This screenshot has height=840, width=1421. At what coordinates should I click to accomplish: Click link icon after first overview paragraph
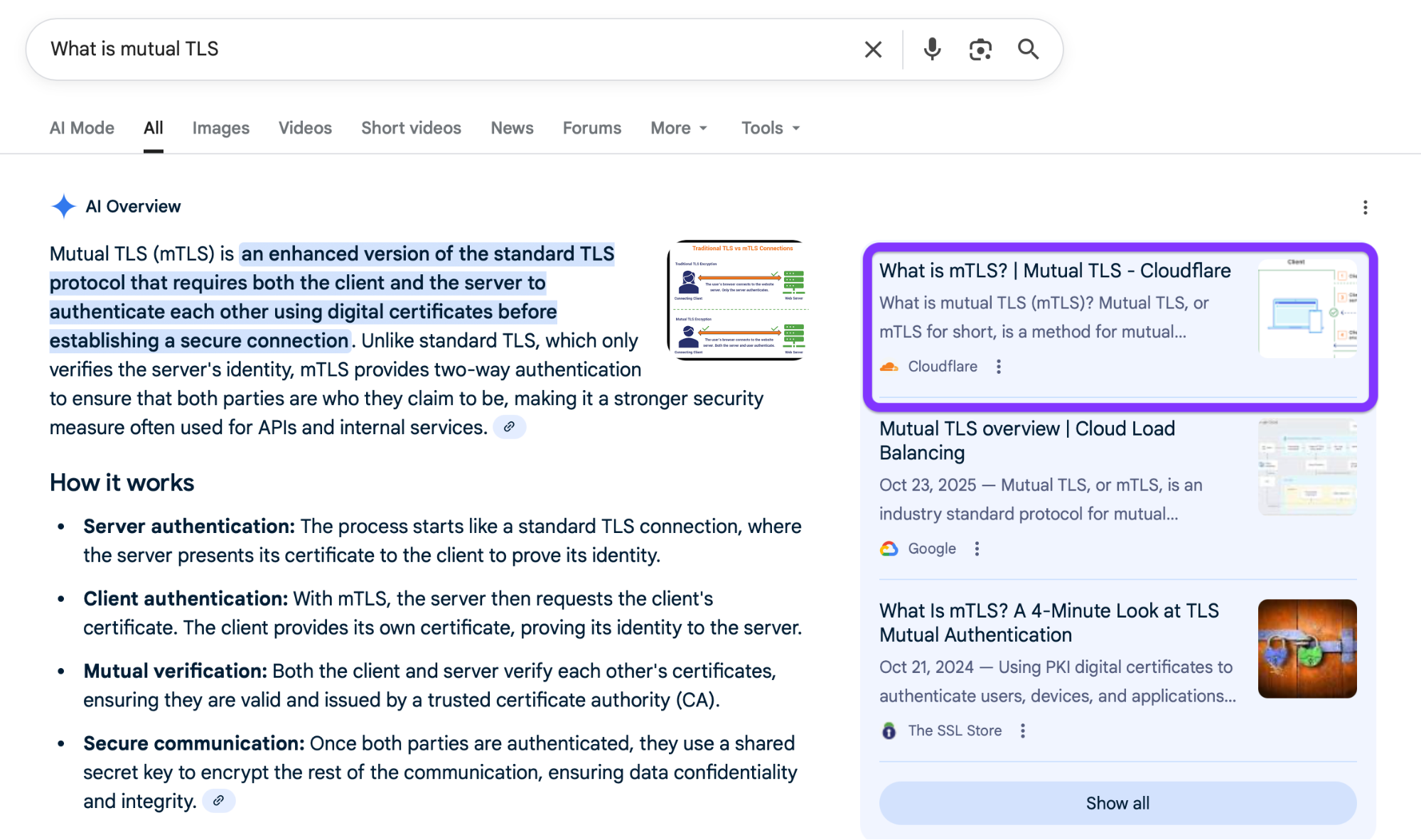509,427
